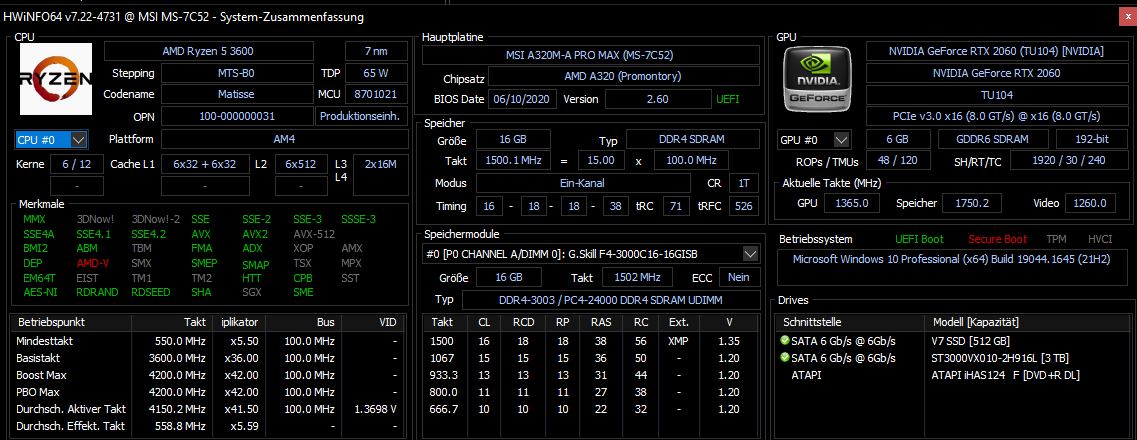Image resolution: width=1137 pixels, height=440 pixels.
Task: Click the Kerne value 6 / 12
Action: 77,165
